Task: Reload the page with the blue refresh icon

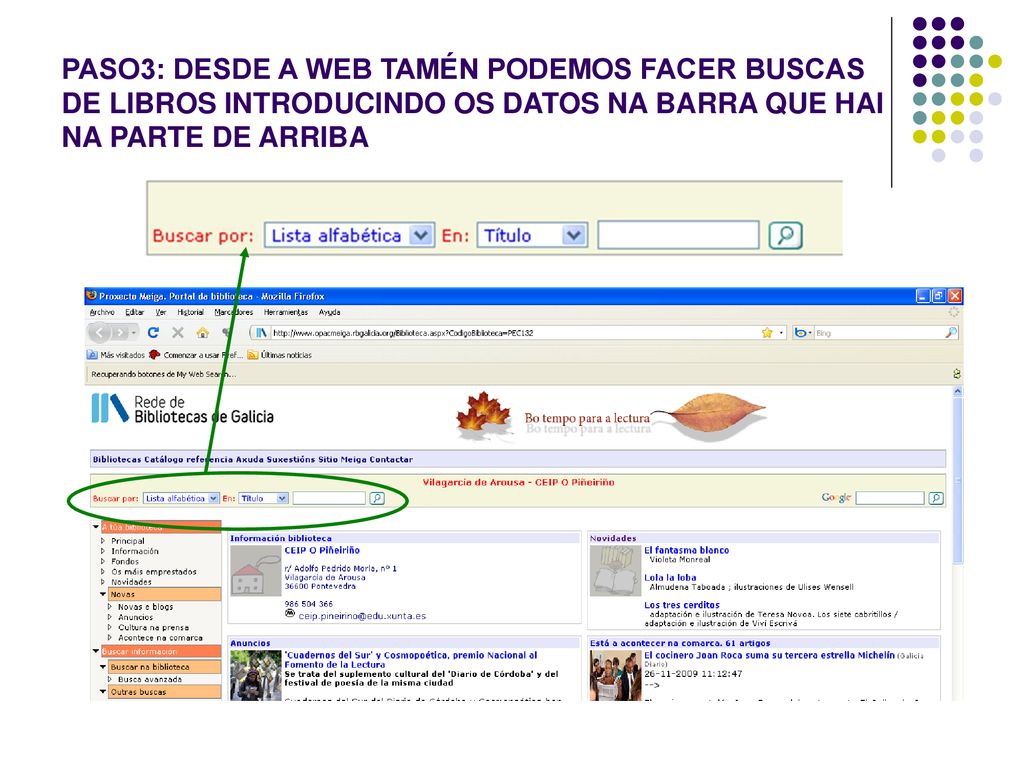Action: point(153,332)
